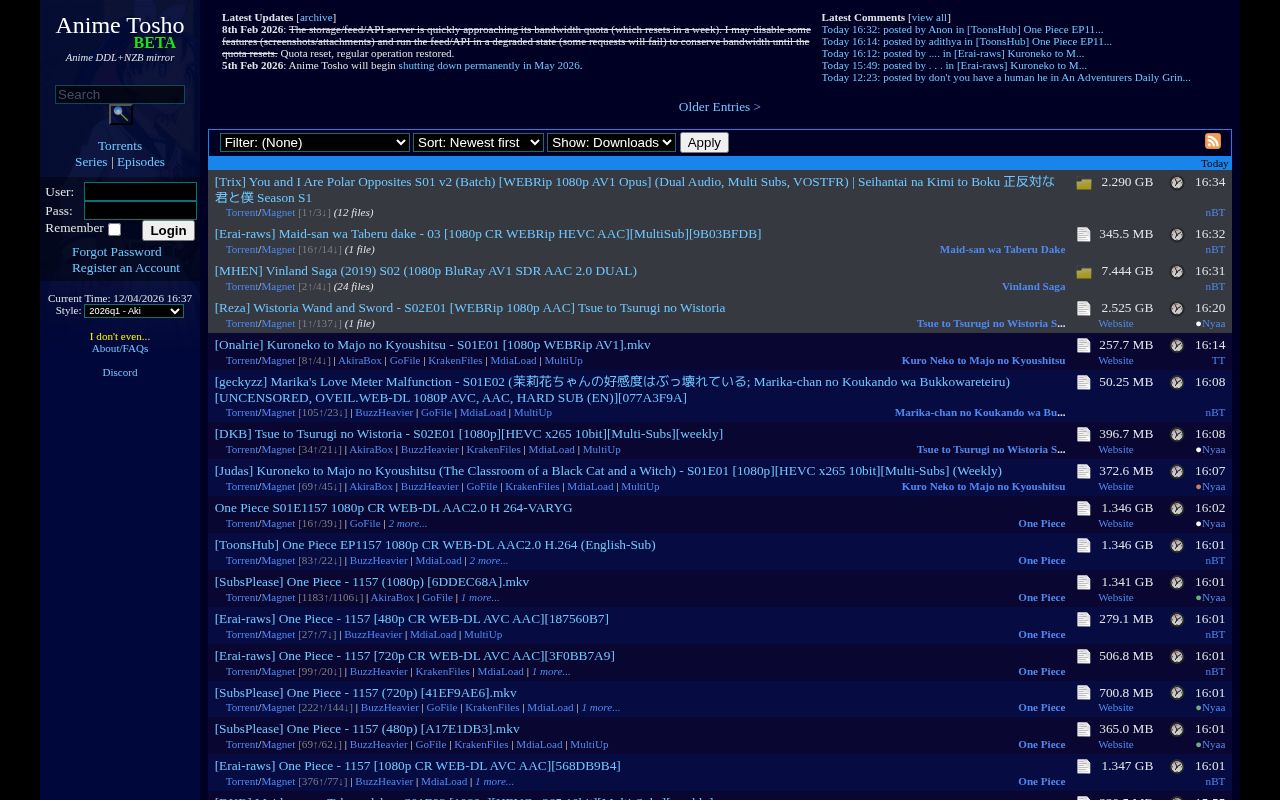Click the folder icon for the [Trix] batch release
The width and height of the screenshot is (1280, 800).
pos(1083,182)
